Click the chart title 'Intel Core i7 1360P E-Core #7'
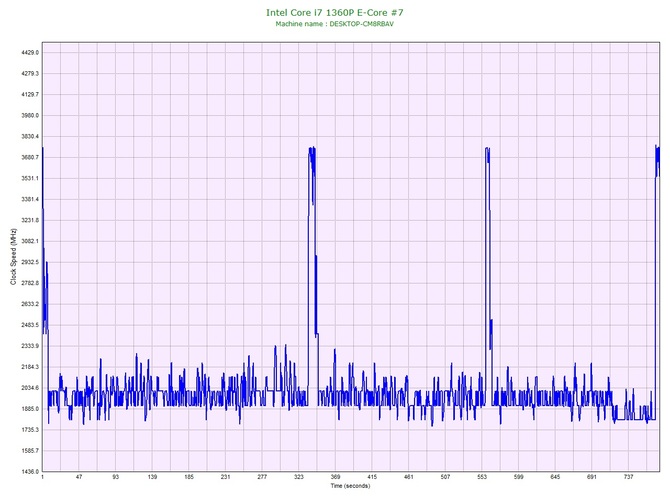Screen dimensions: 670x503 [x=335, y=12]
